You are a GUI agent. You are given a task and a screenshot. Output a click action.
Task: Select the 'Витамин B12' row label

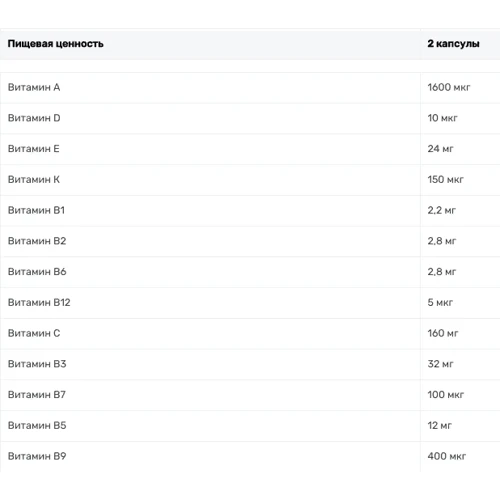pyautogui.click(x=39, y=302)
